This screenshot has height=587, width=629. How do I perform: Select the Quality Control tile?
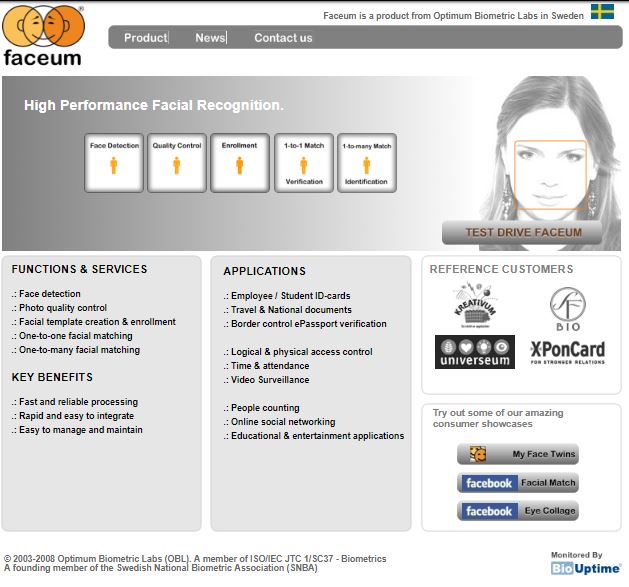point(177,163)
